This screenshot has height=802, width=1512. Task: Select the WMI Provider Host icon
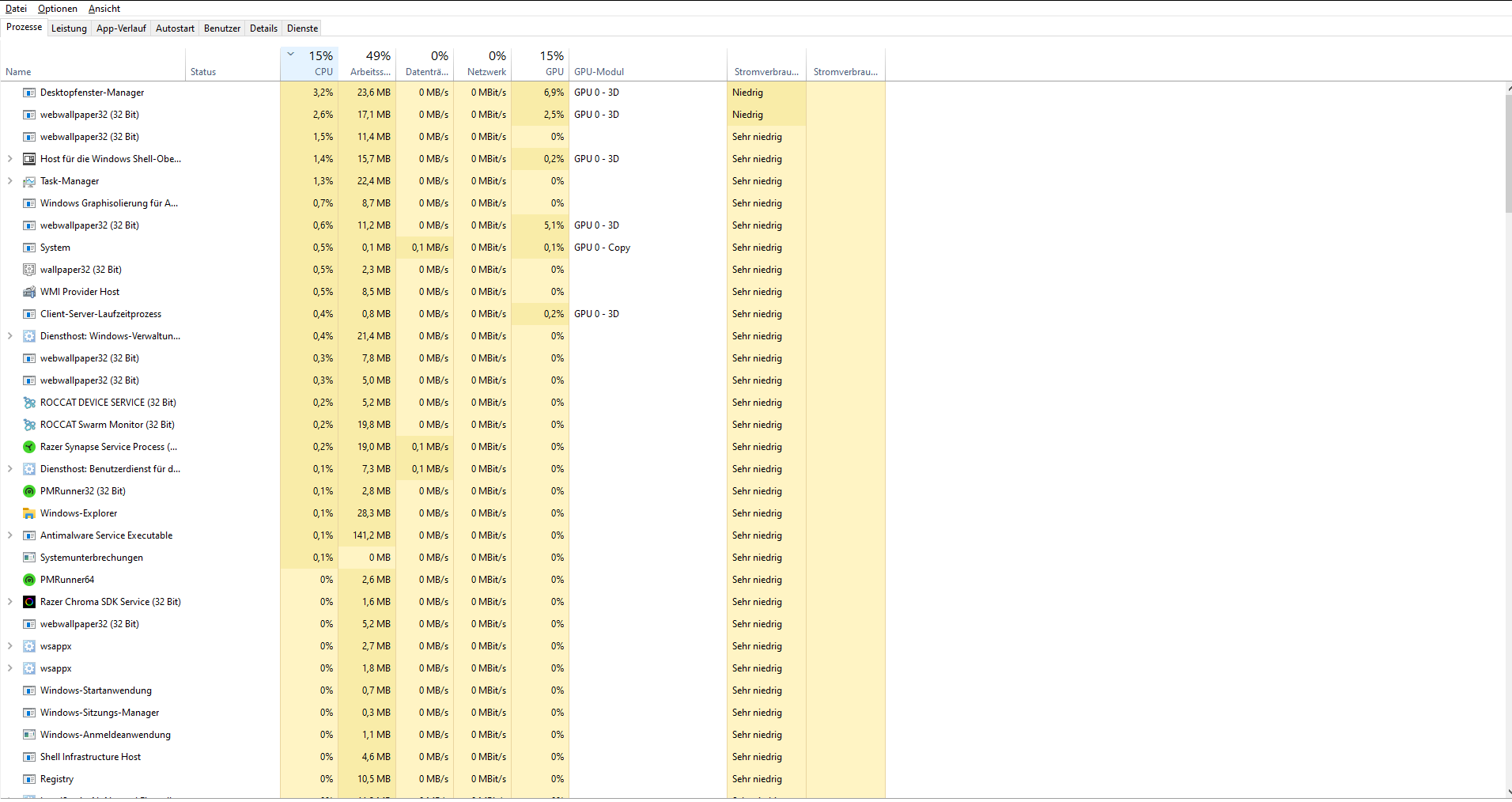pos(29,292)
